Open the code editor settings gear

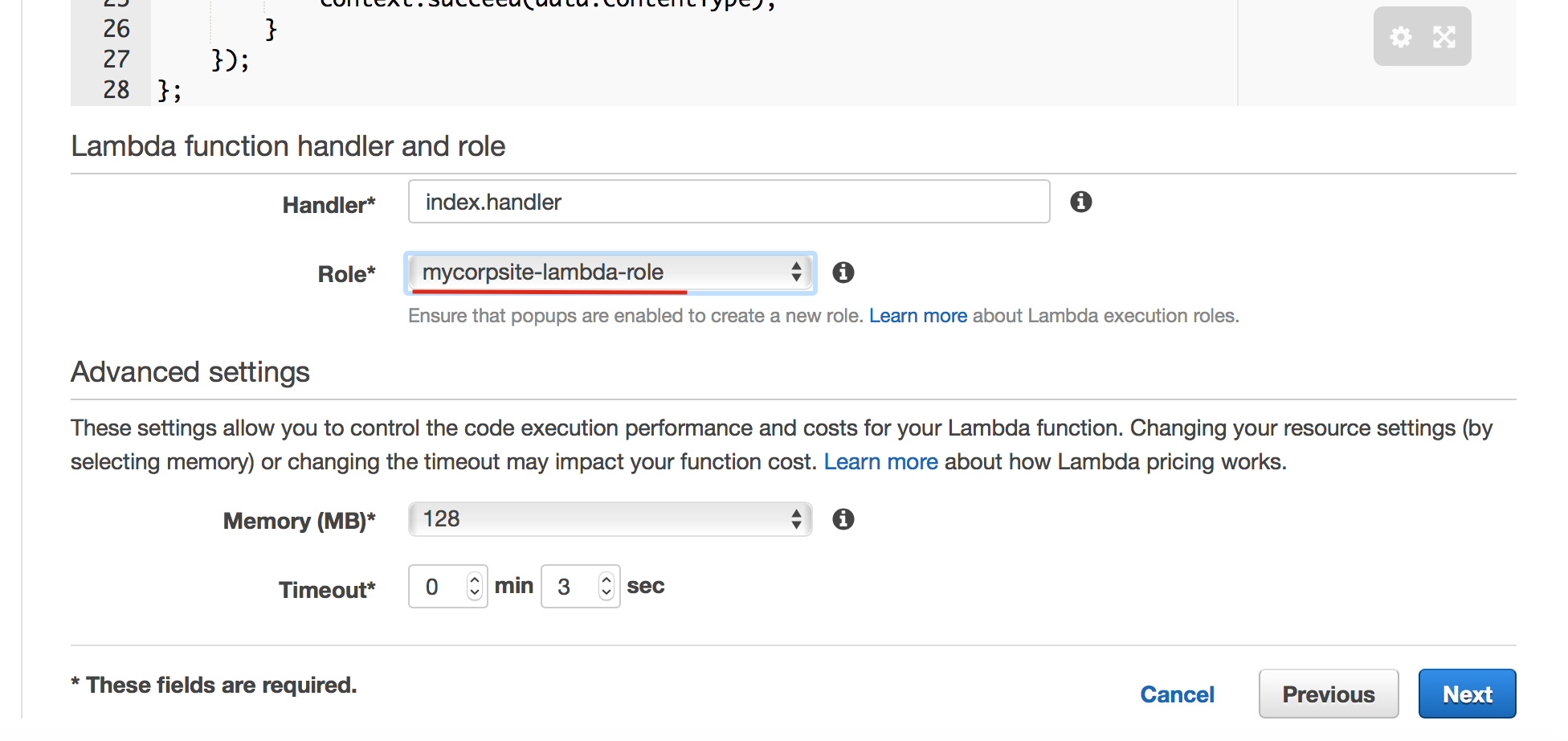click(1401, 37)
